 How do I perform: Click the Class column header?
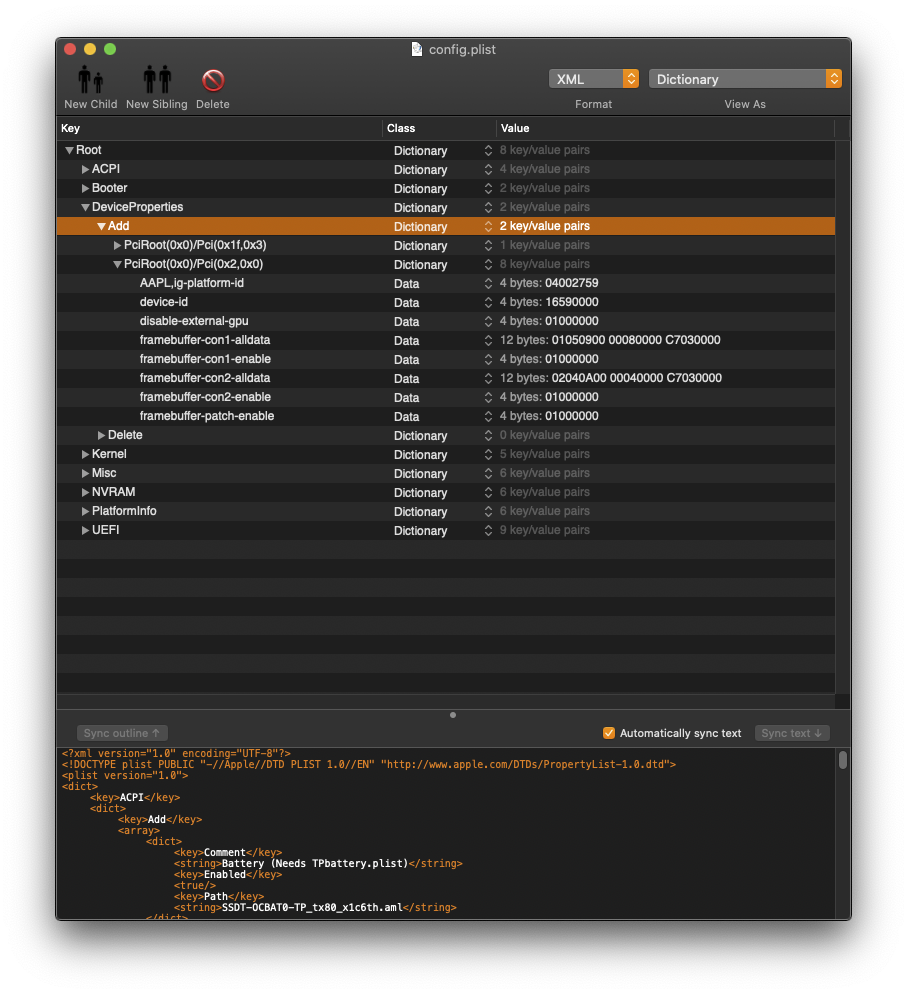pyautogui.click(x=439, y=128)
